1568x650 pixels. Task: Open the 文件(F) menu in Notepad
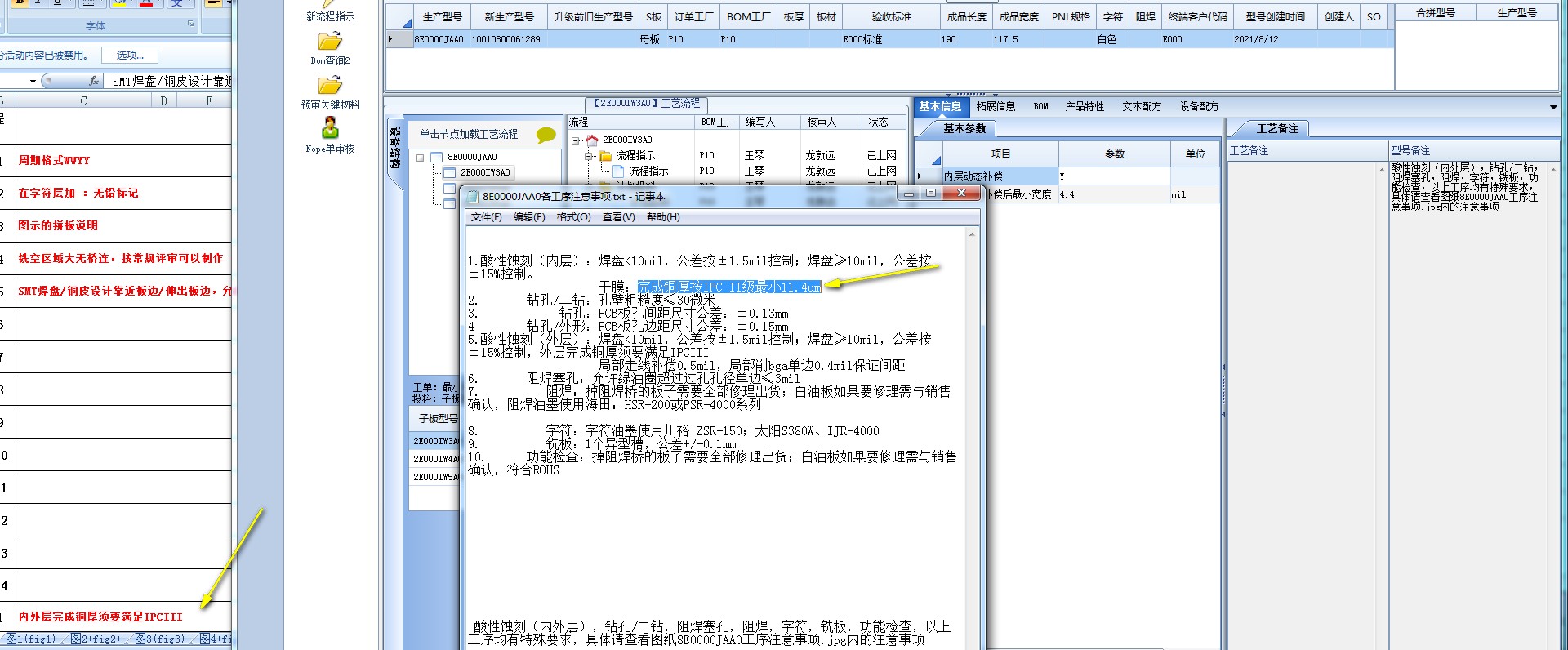point(486,217)
